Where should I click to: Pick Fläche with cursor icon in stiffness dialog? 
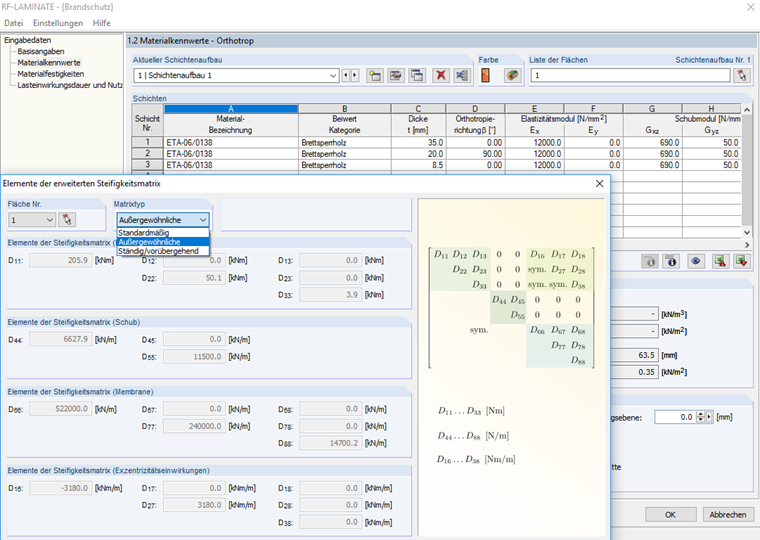click(67, 220)
